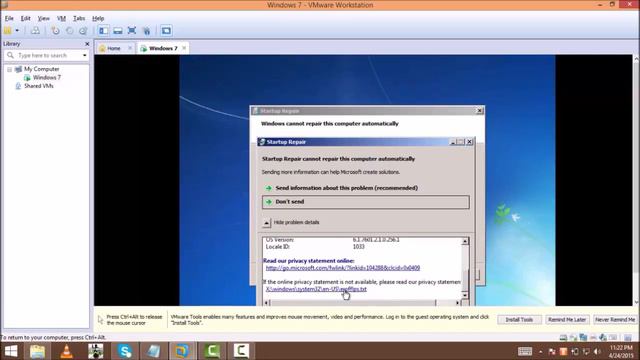This screenshot has height=360, width=640.
Task: Open the Edit menu
Action: pyautogui.click(x=26, y=18)
